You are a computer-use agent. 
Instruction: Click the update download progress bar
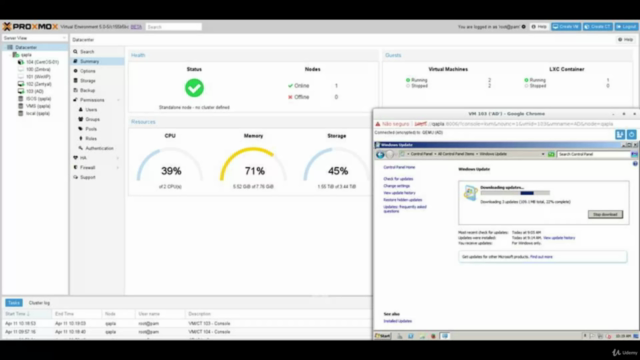coord(515,193)
